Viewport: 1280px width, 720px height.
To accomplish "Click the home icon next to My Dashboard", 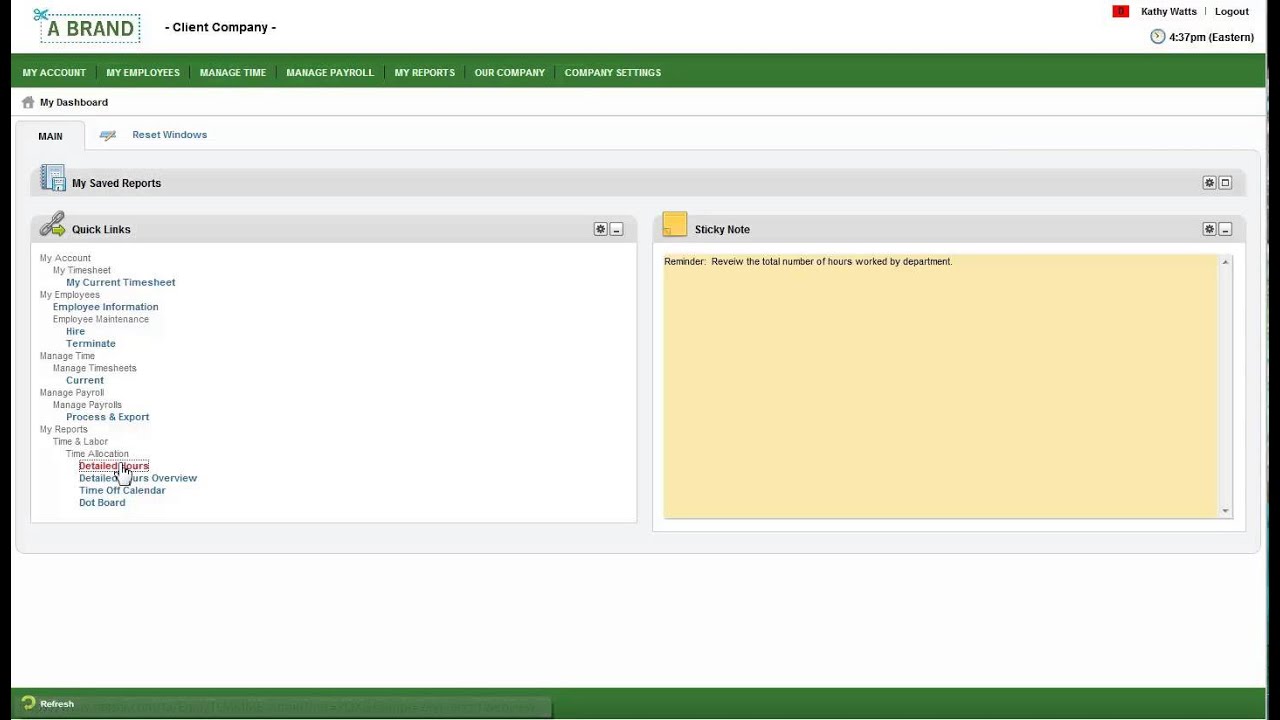I will coord(28,102).
